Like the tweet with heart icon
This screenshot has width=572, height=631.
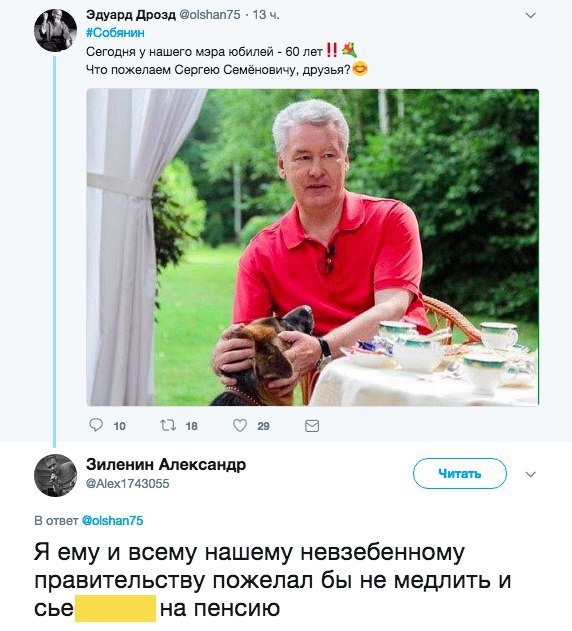point(240,425)
